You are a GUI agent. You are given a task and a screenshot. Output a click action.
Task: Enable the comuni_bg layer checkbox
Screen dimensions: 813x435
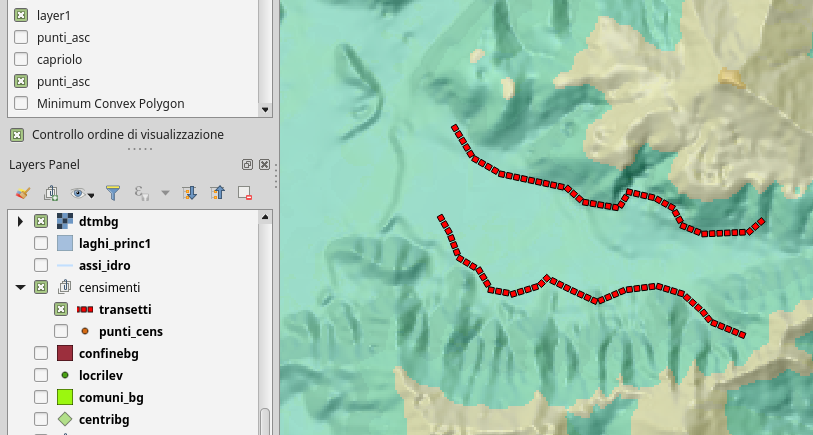(41, 398)
